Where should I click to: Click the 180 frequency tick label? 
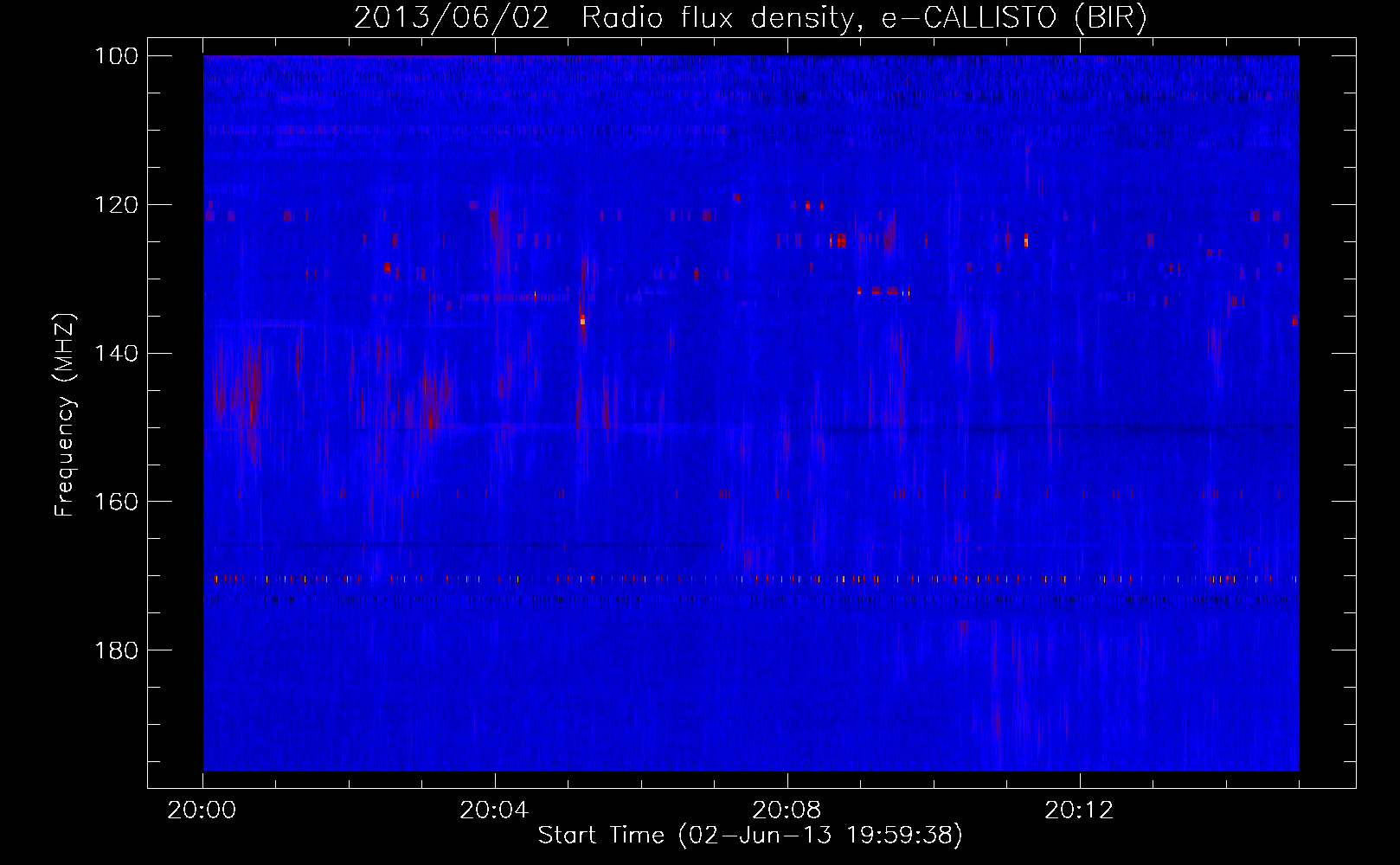coord(115,650)
